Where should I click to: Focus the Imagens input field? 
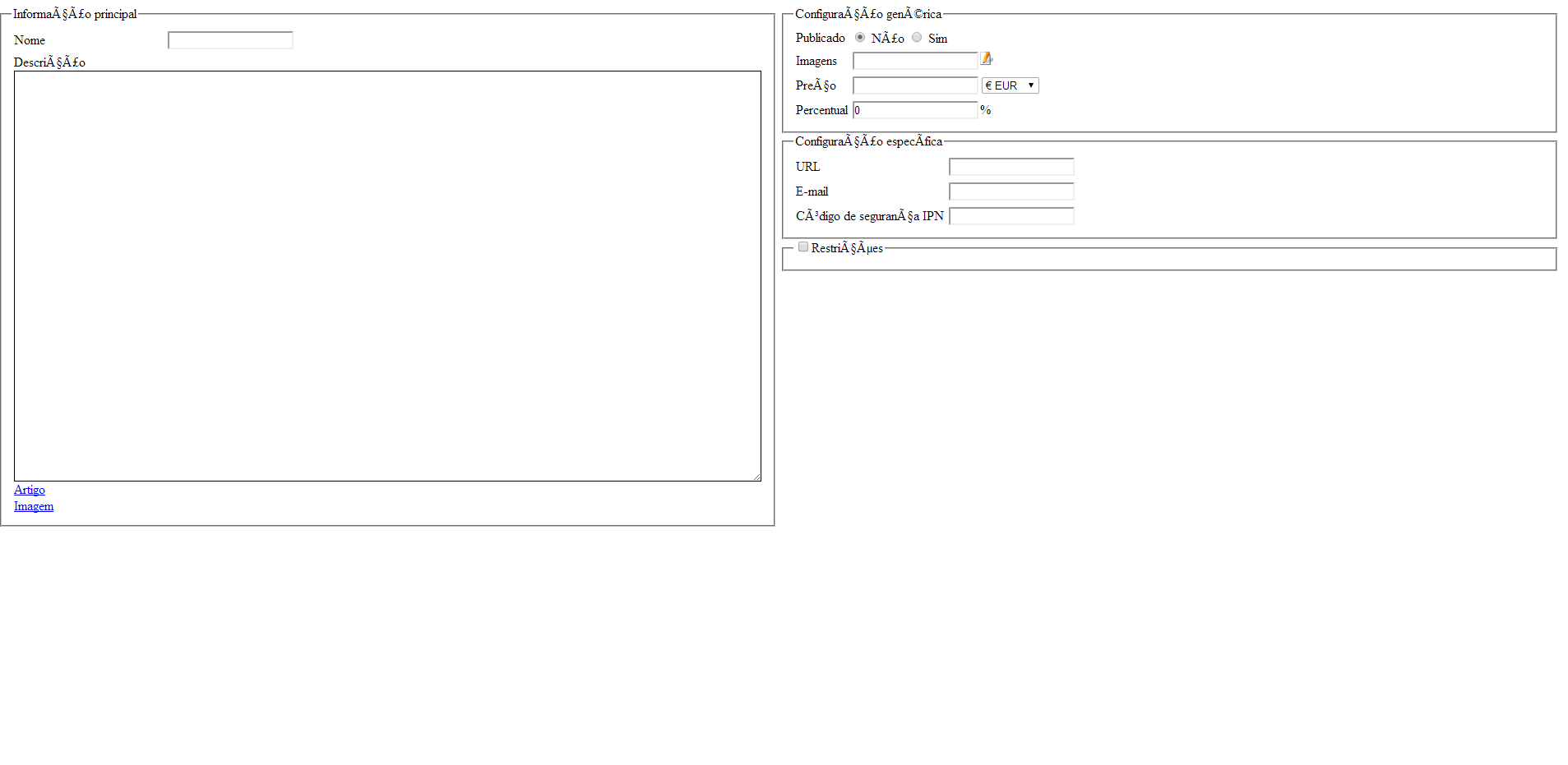coord(915,61)
